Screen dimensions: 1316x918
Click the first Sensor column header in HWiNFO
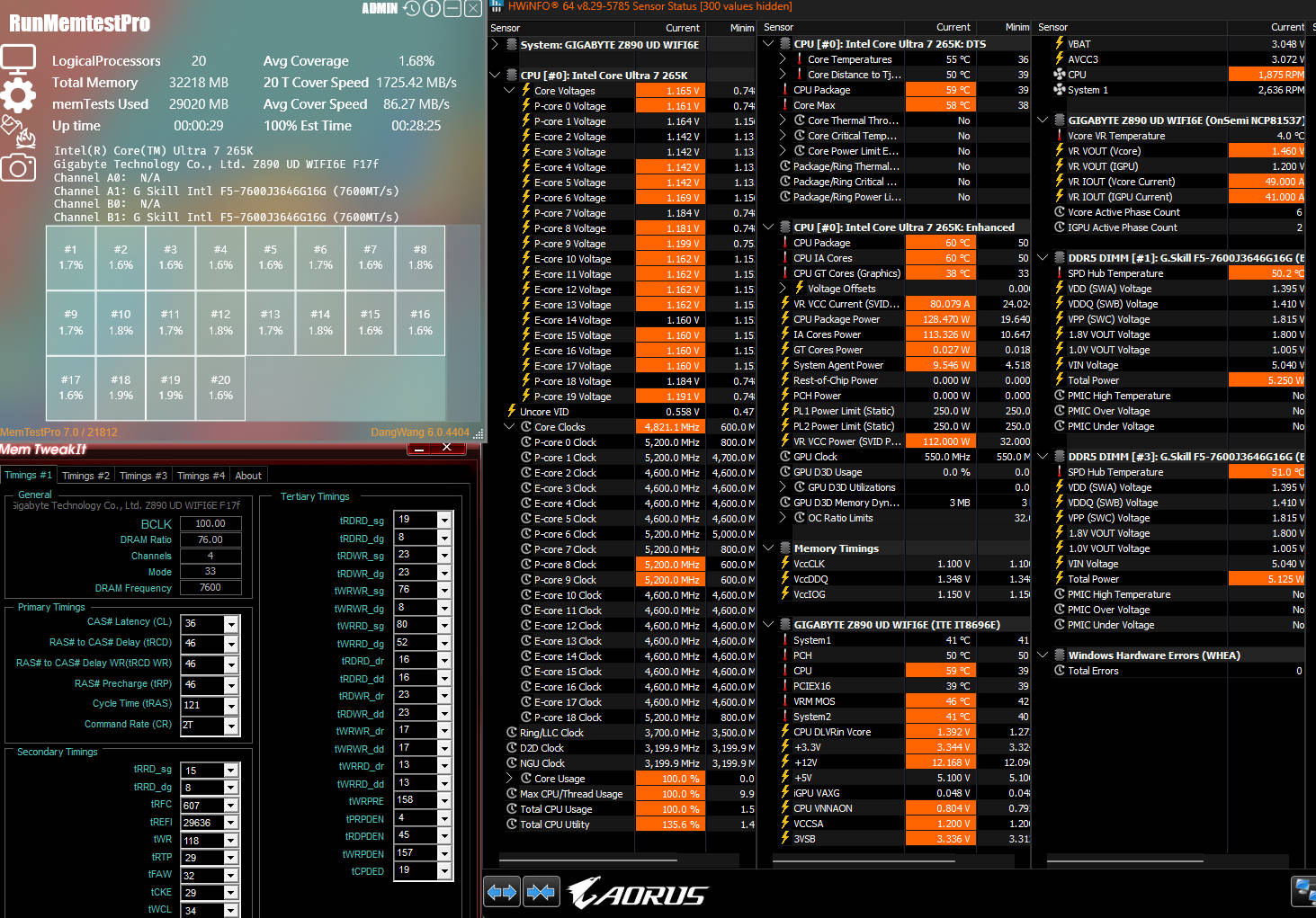point(561,28)
